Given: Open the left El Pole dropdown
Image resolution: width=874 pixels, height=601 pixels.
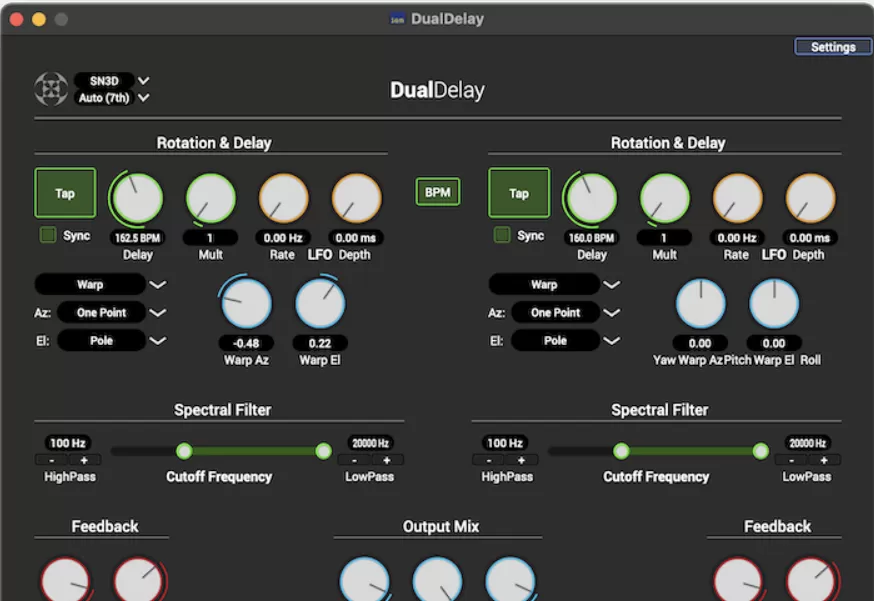Looking at the screenshot, I should (112, 340).
